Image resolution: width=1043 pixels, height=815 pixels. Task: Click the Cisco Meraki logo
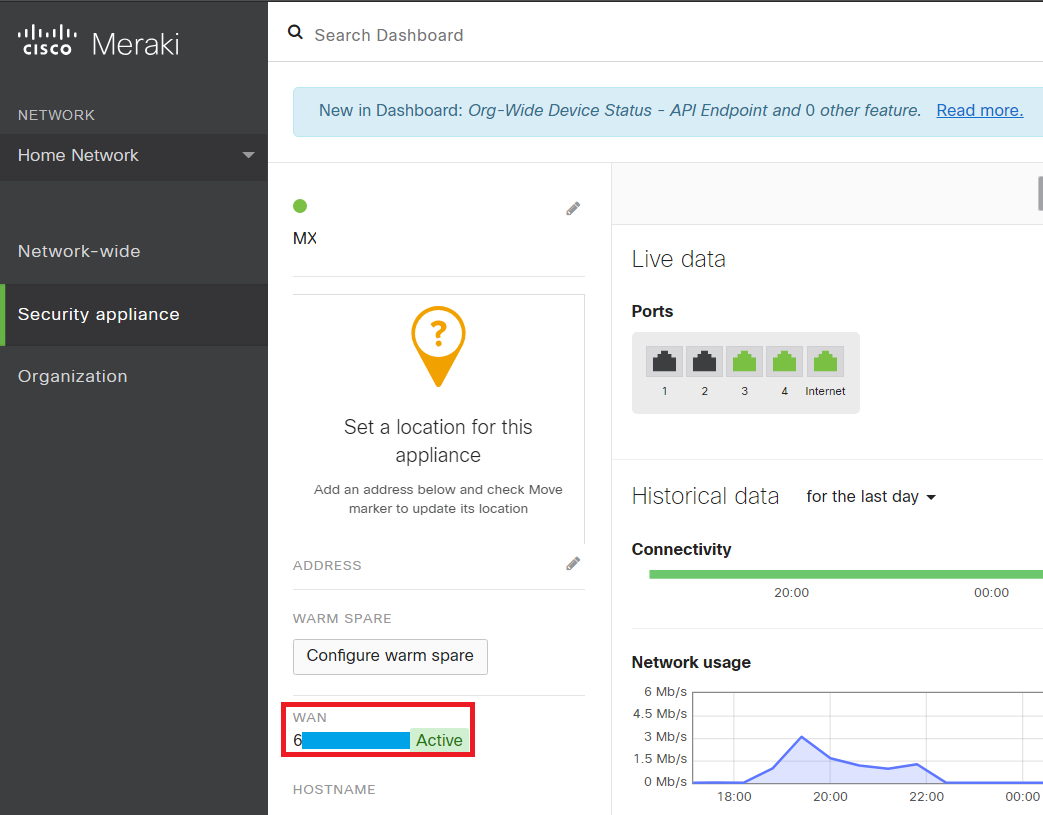point(98,43)
